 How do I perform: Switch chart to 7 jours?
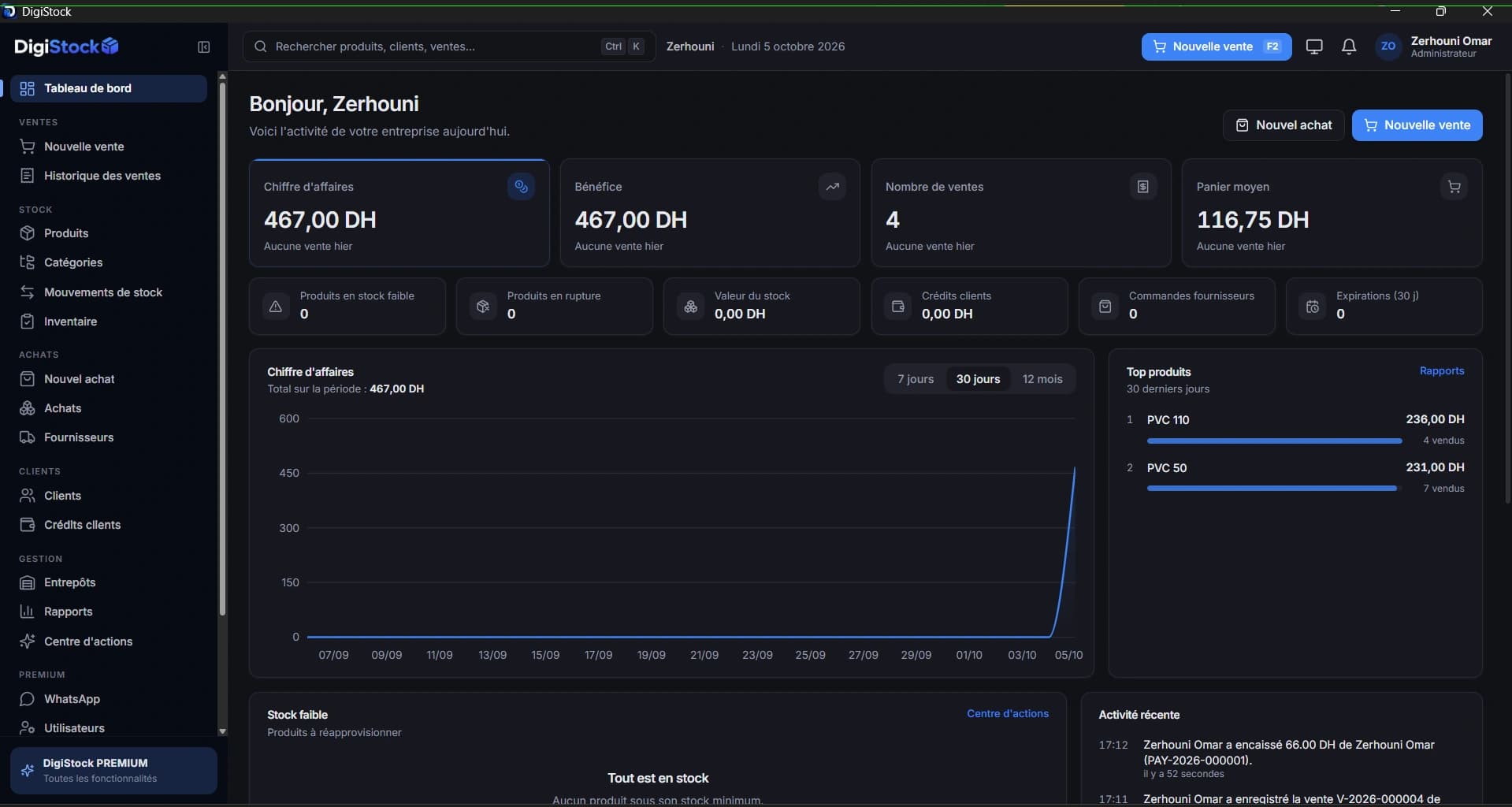(916, 379)
